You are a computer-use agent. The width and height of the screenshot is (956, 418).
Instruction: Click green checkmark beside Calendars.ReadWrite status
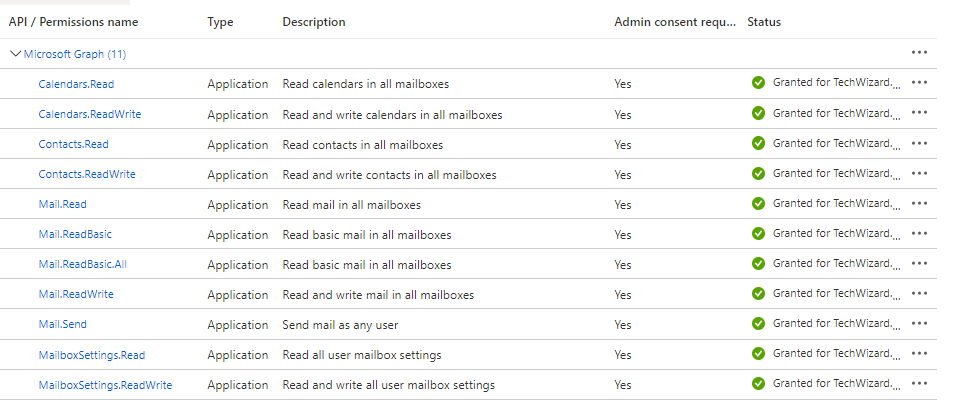pyautogui.click(x=759, y=114)
